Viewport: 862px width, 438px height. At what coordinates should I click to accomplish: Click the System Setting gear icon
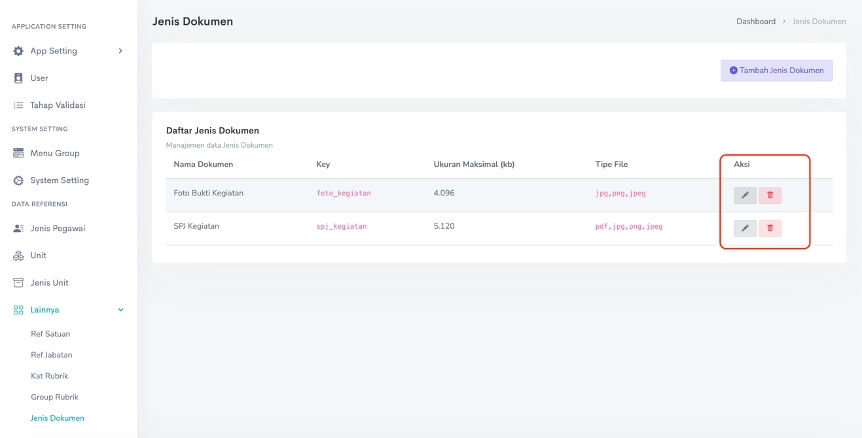(x=18, y=181)
